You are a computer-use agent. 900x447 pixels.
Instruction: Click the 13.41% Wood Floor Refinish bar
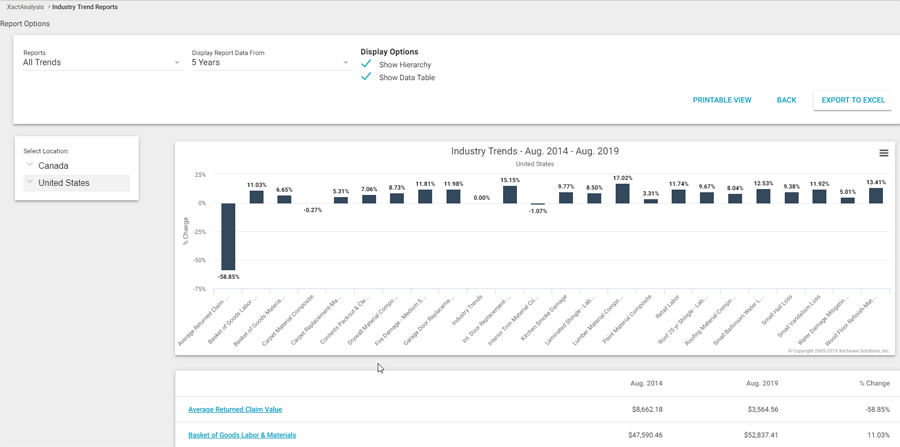(x=876, y=196)
